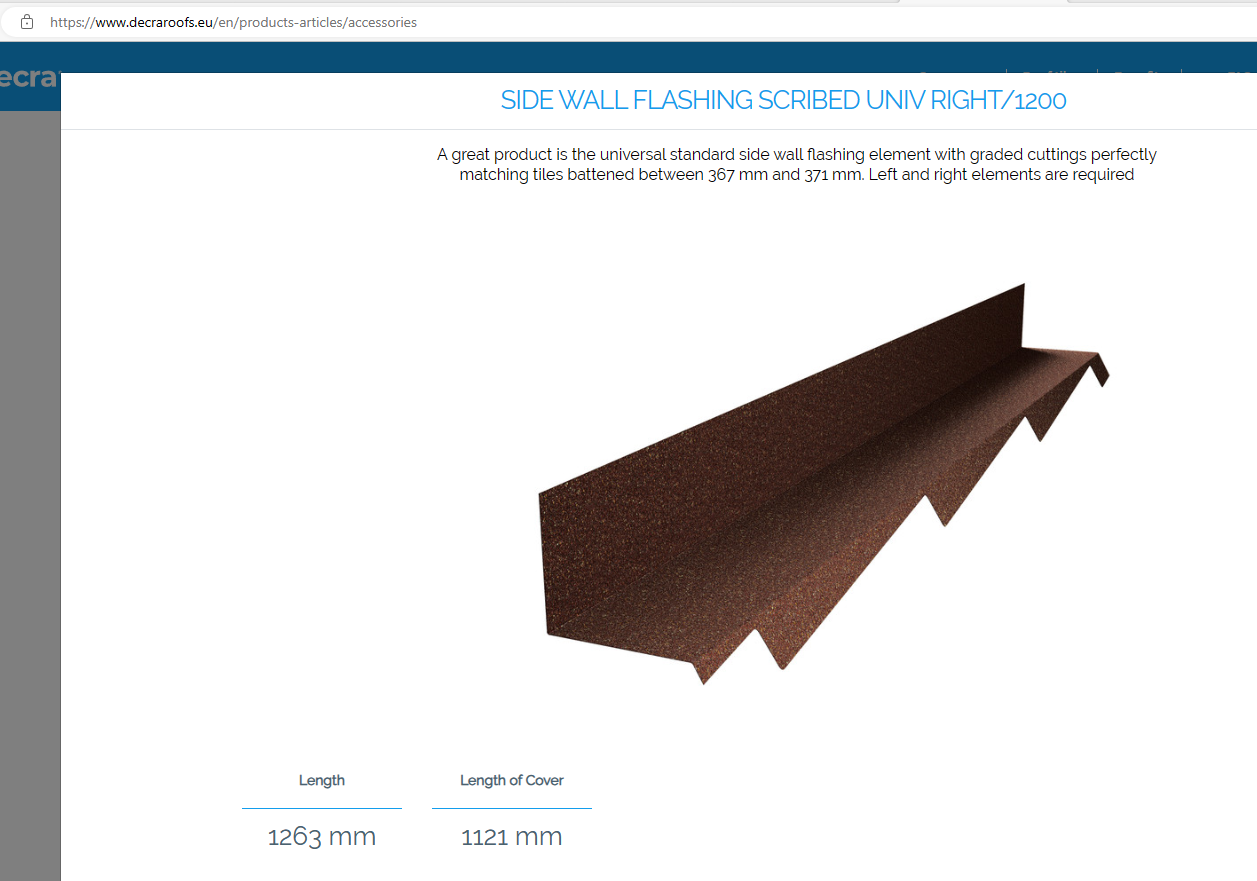Click the Side Wall Flashing Scribed title

pyautogui.click(x=783, y=100)
